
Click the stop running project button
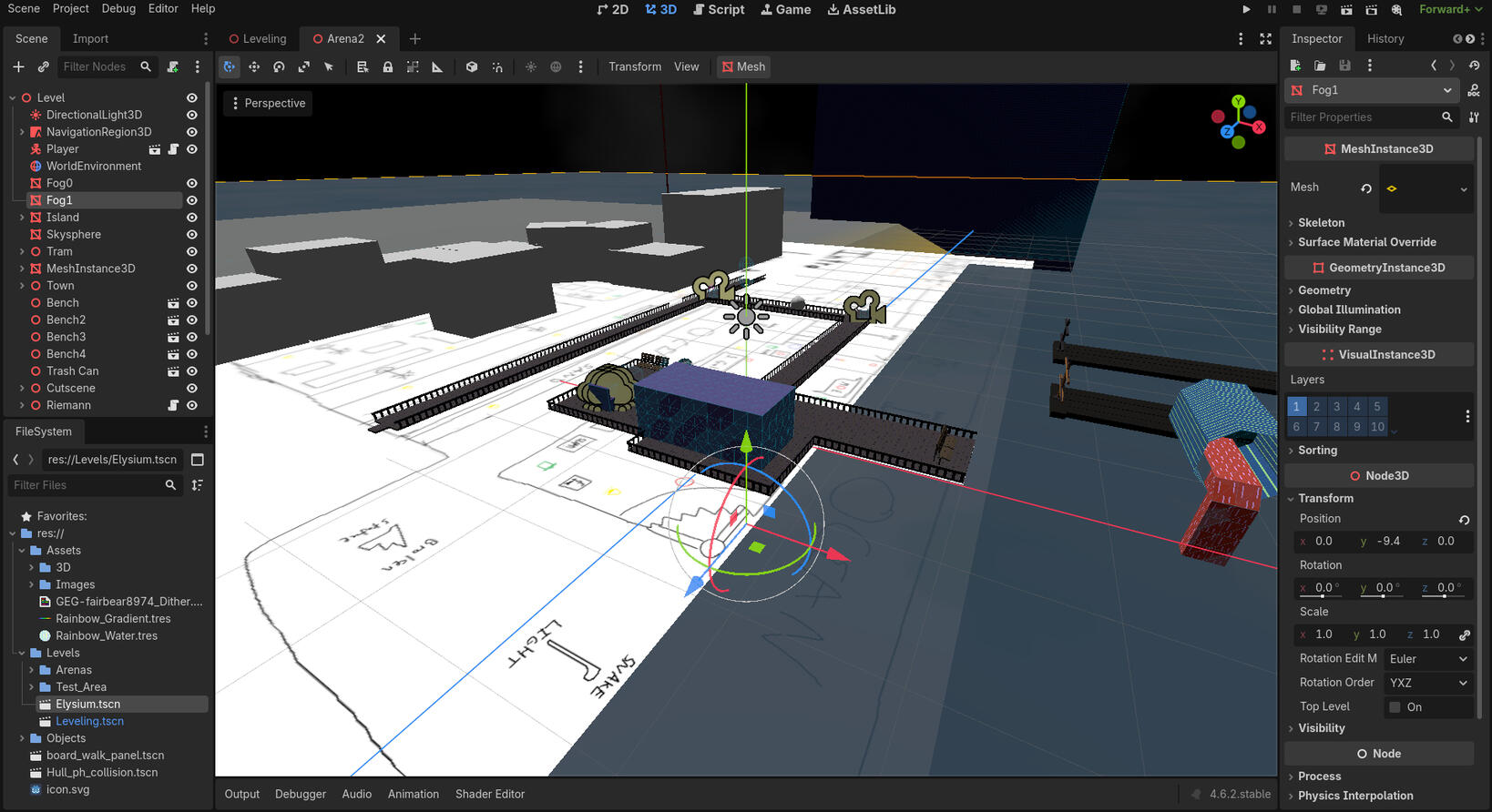[x=1296, y=9]
